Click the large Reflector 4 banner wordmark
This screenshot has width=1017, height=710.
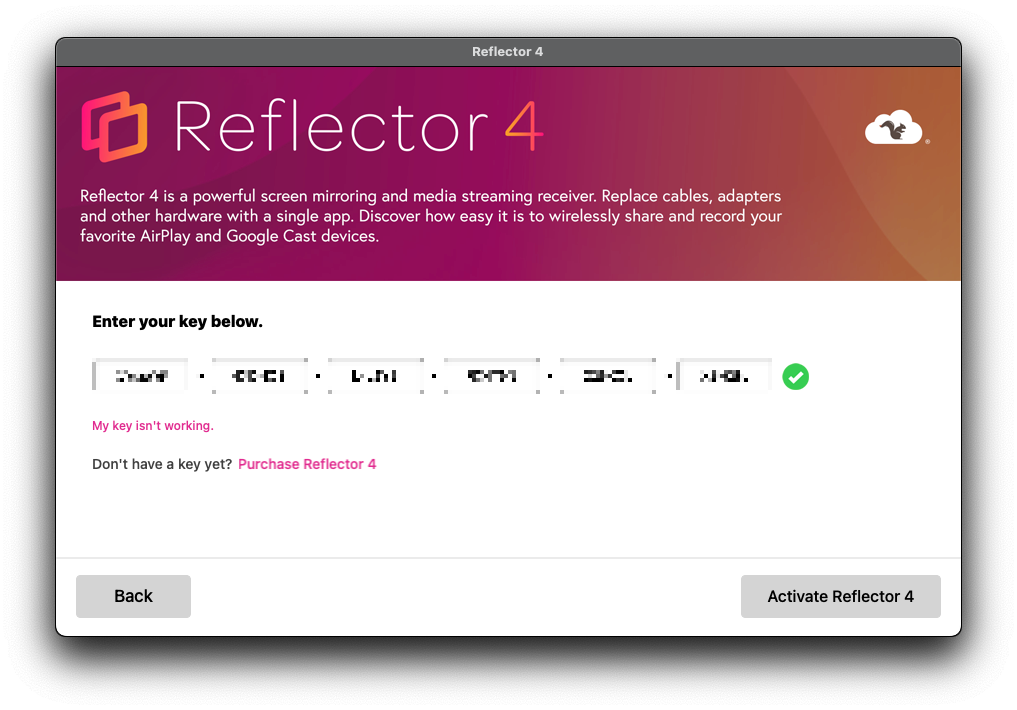(358, 126)
